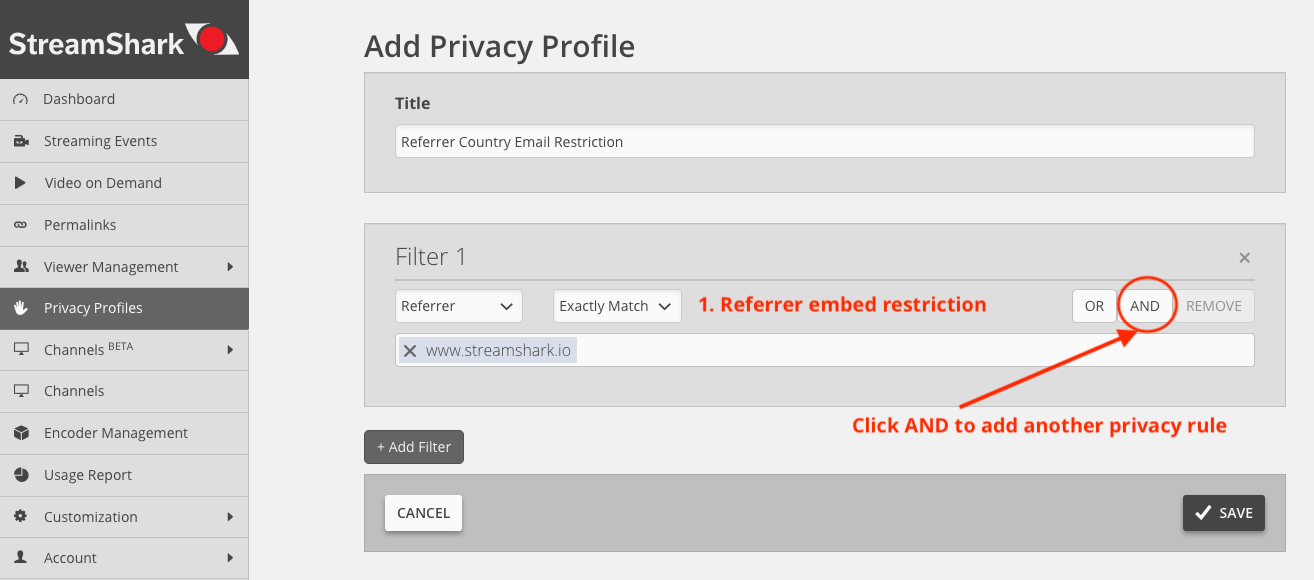Expand the Viewer Management submenu arrow
The image size is (1314, 580).
230,267
